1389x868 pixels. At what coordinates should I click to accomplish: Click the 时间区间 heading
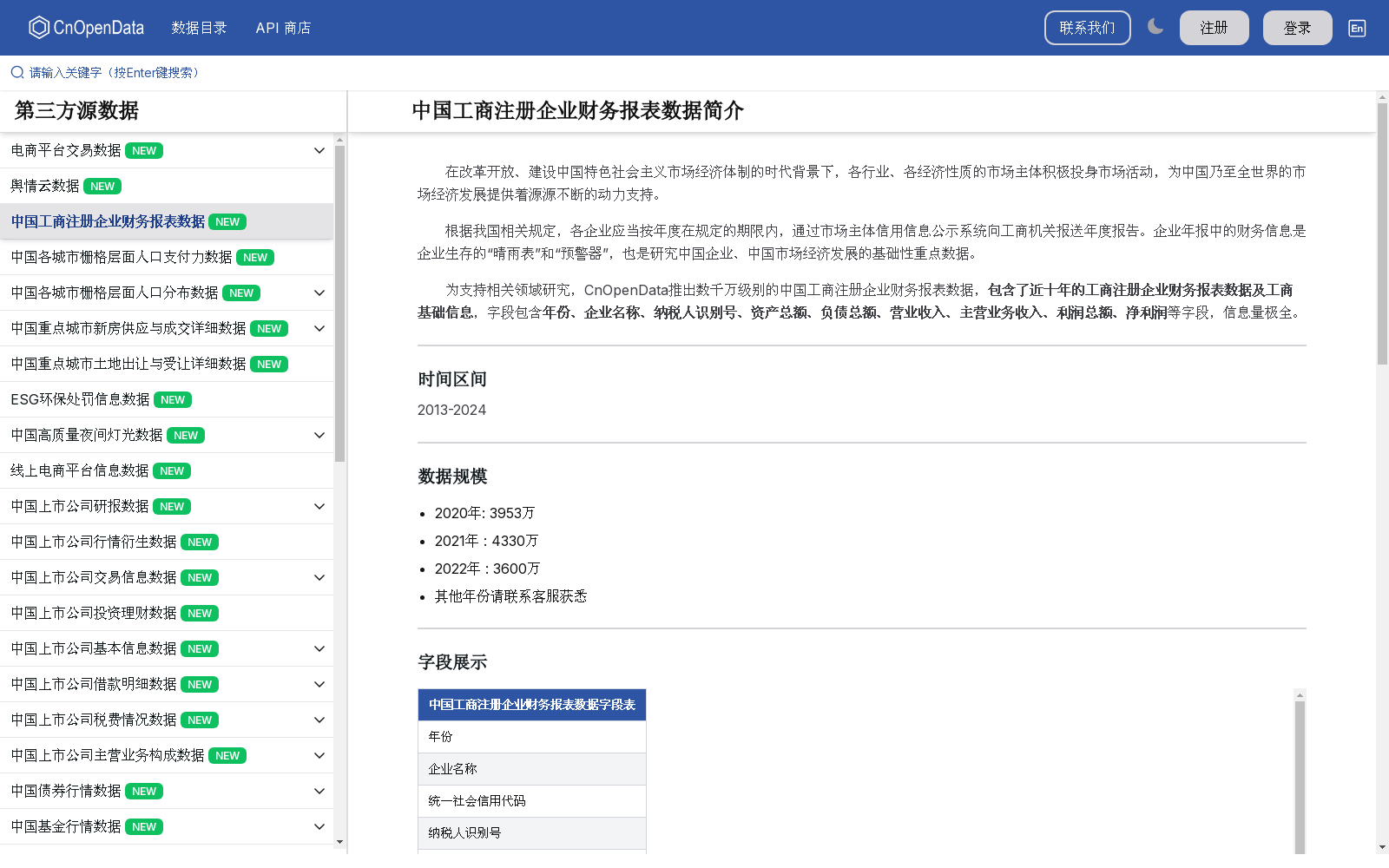(452, 379)
